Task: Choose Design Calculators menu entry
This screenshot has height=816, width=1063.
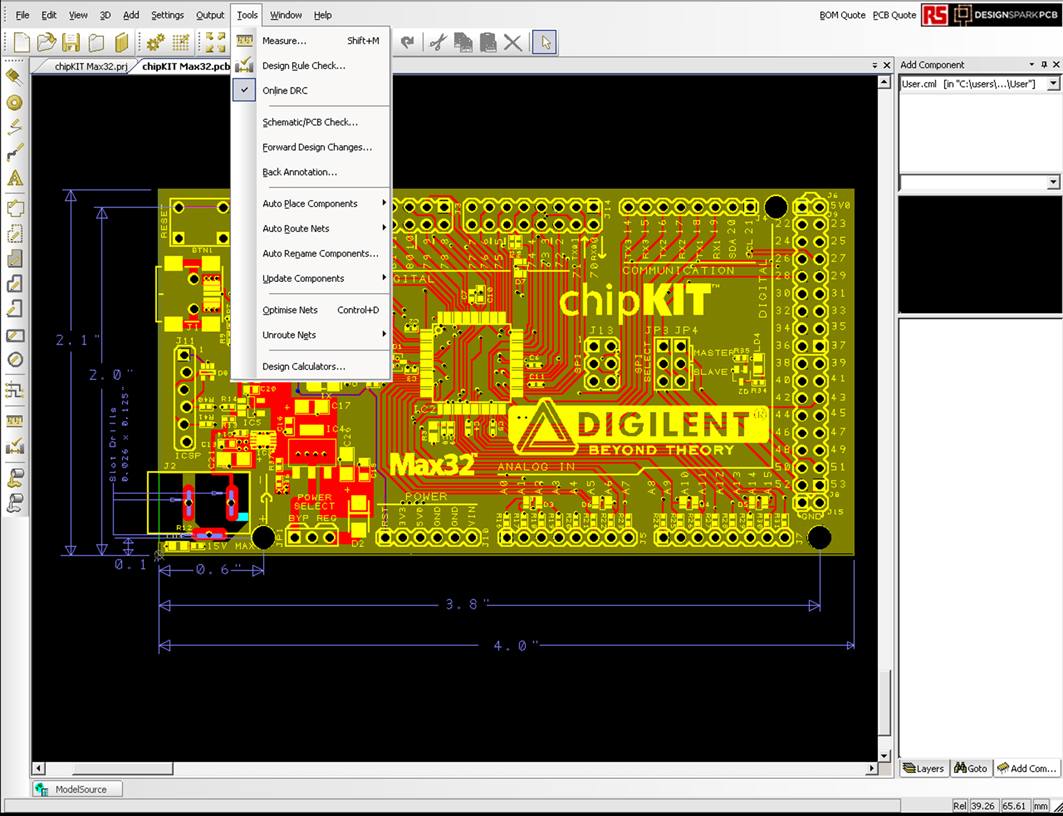Action: point(311,367)
